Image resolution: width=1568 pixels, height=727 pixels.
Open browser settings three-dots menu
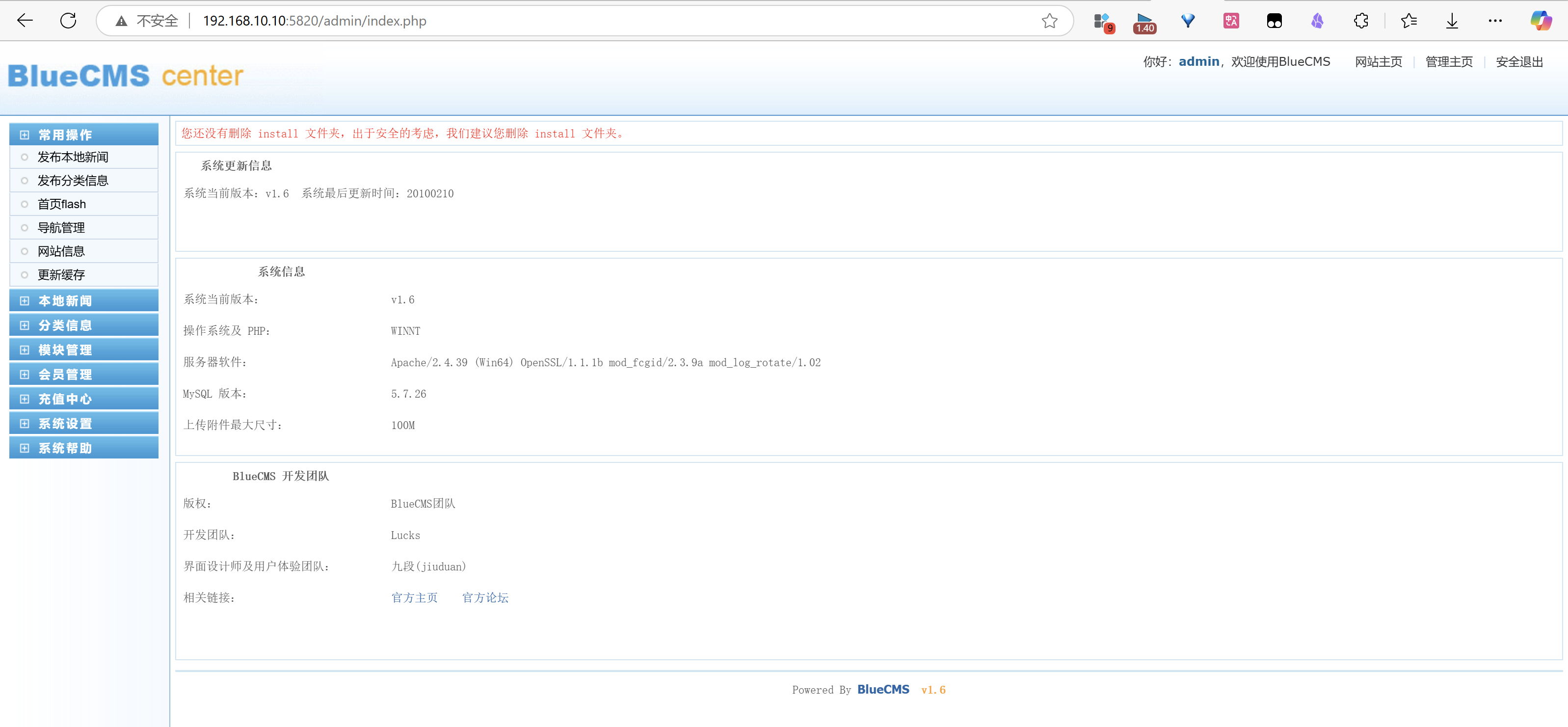tap(1495, 21)
